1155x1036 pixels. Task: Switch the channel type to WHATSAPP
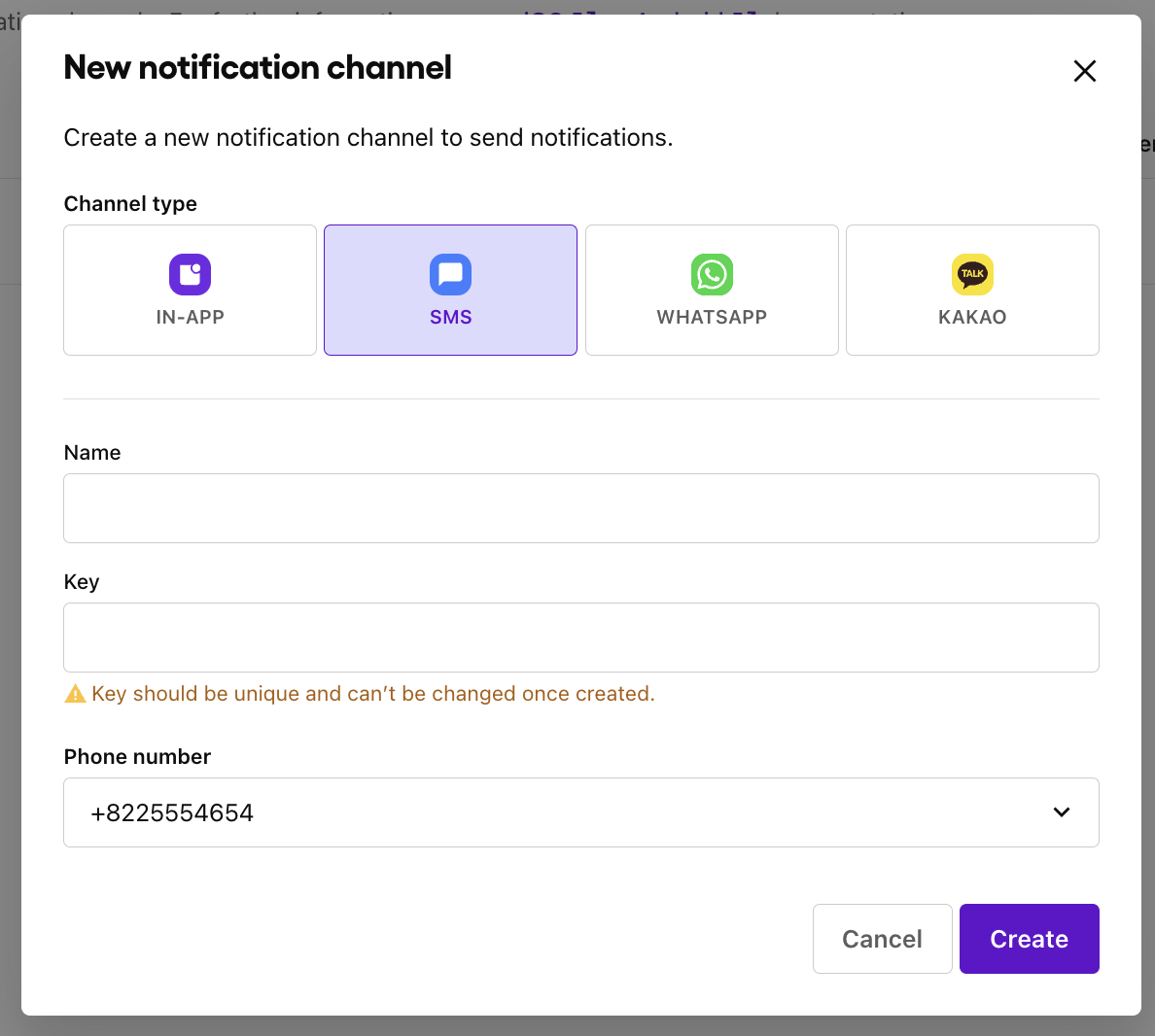point(712,290)
